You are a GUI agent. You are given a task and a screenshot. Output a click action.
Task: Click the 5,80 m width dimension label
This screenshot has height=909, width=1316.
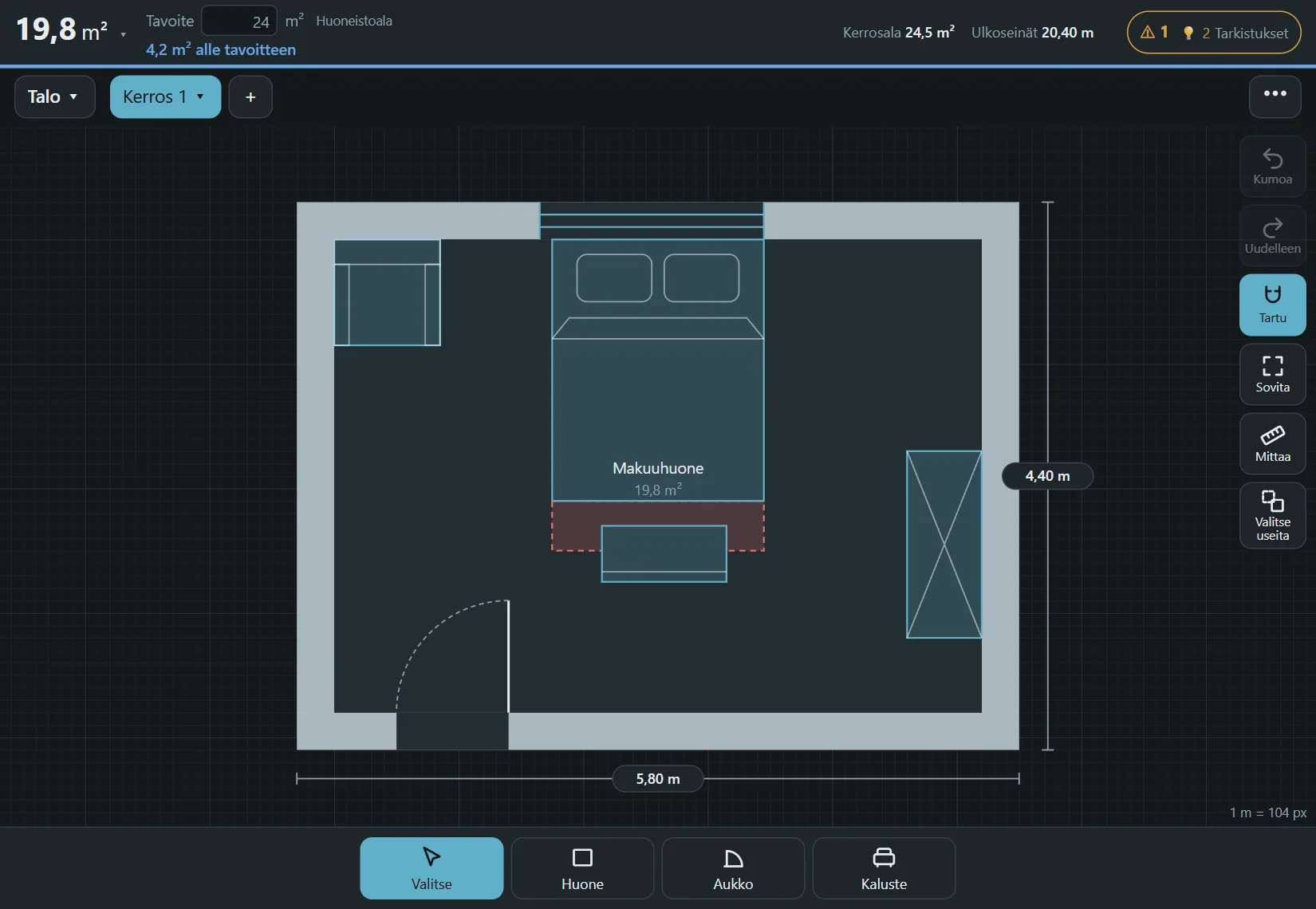click(x=658, y=778)
